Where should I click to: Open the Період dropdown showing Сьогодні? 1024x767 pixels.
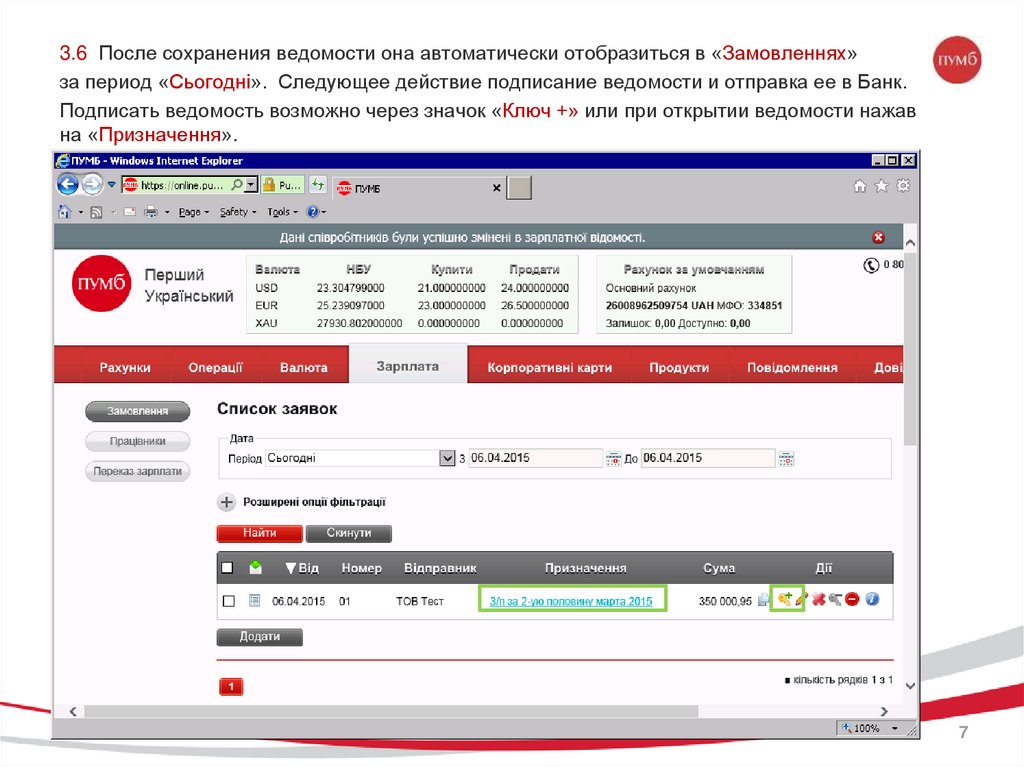pos(447,458)
